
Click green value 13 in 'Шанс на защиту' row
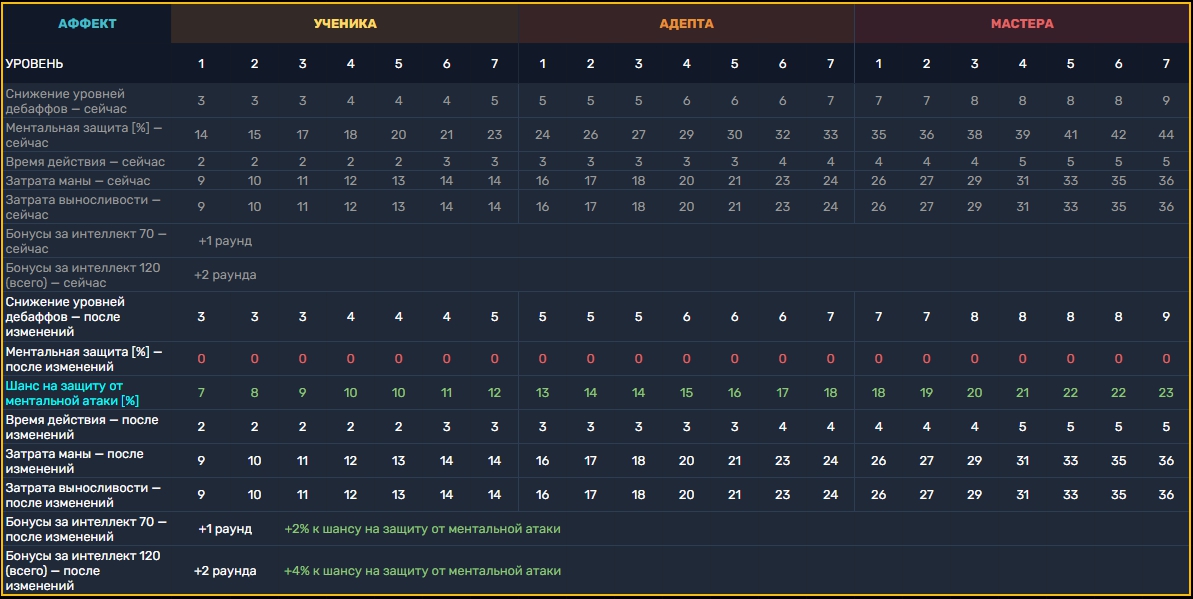542,393
